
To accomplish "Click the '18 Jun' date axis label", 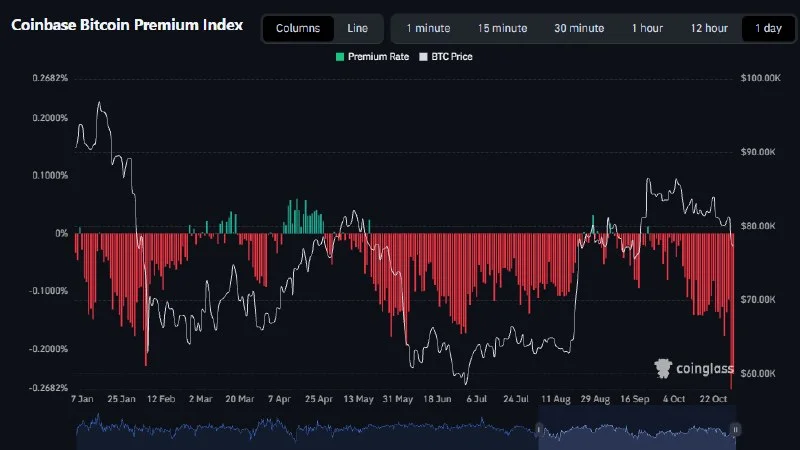I will coord(437,398).
